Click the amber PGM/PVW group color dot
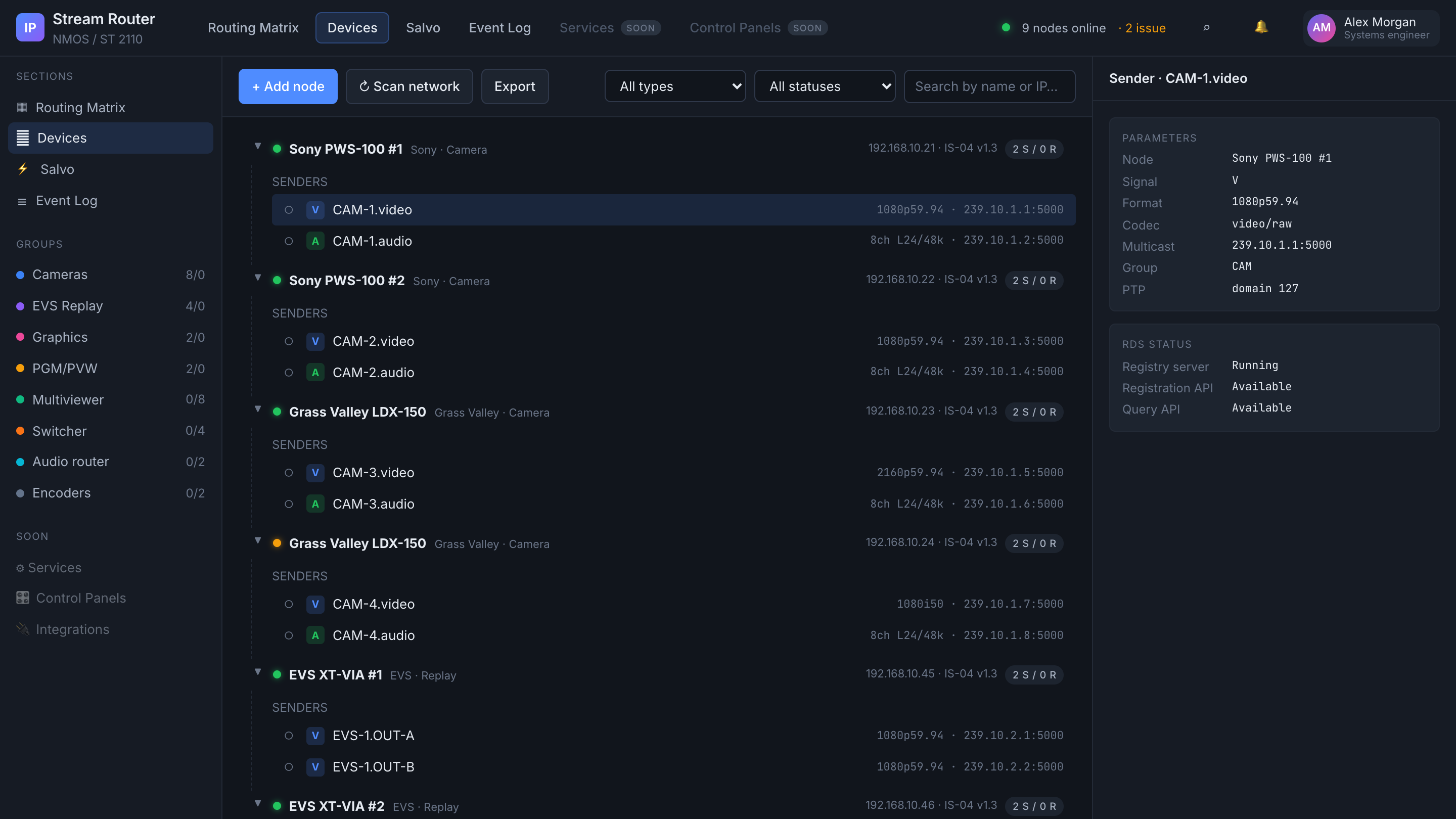1456x819 pixels. tap(20, 369)
